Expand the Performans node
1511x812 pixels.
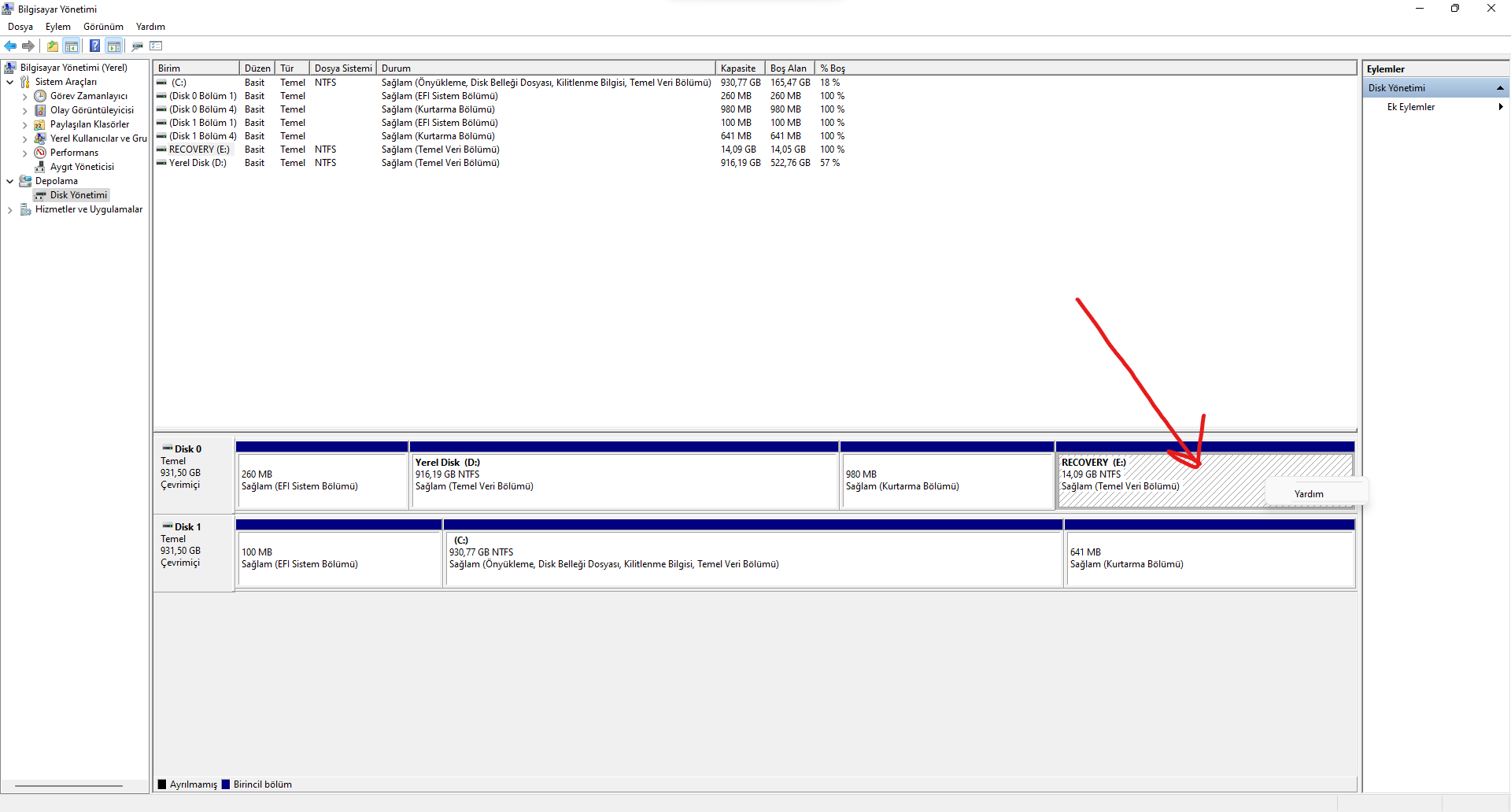[x=24, y=153]
